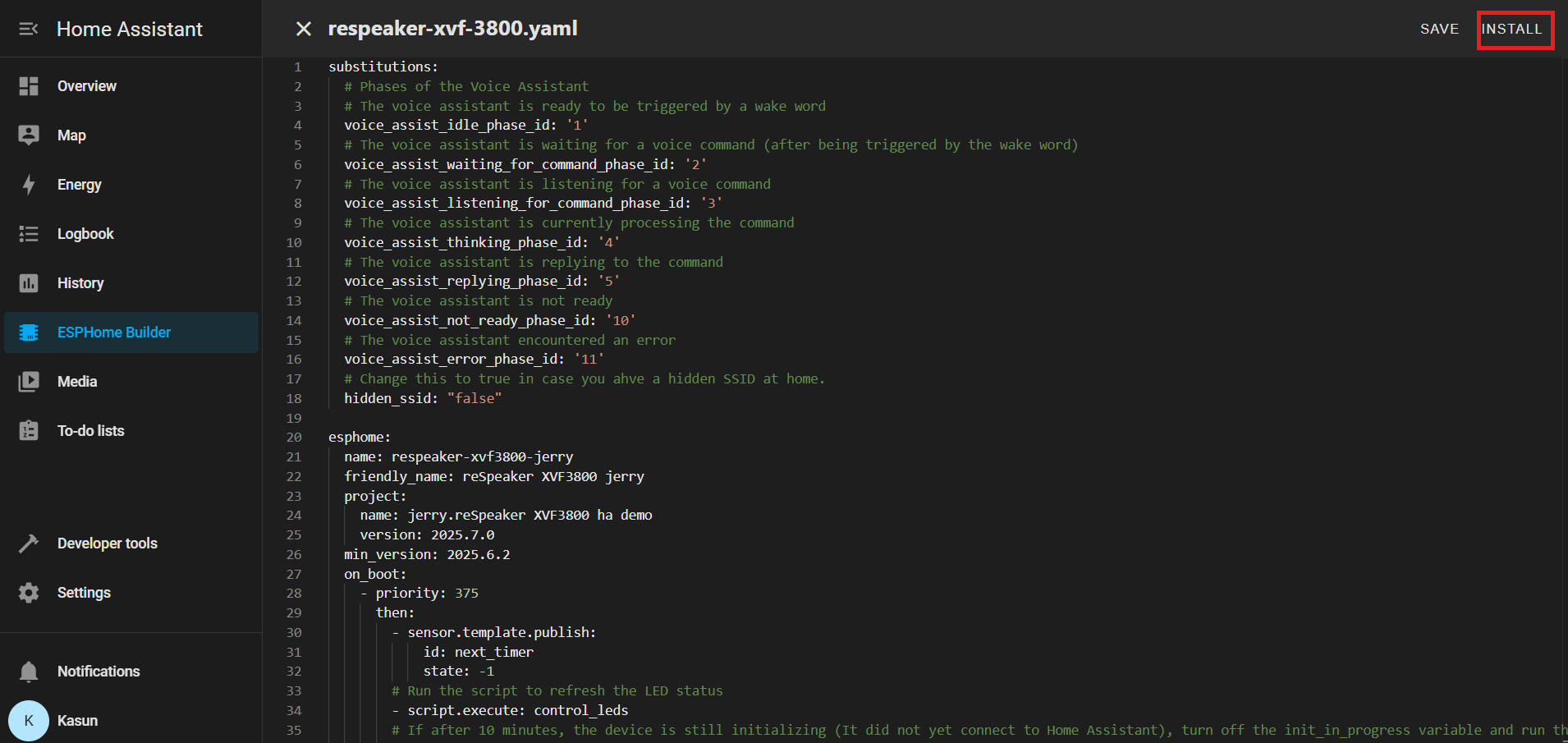
Task: Click the respeaker-xvf-3800.yaml file title
Action: (x=453, y=29)
